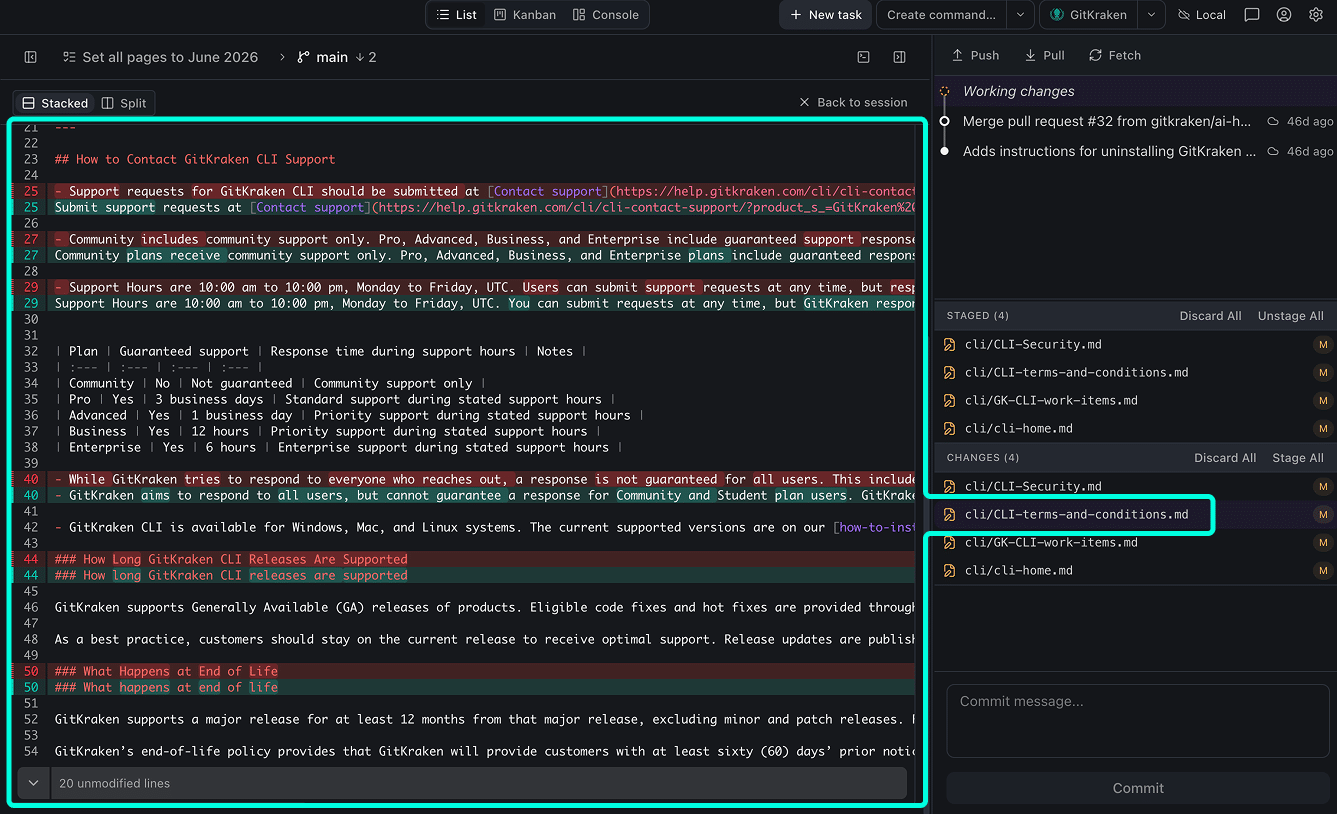Click the New task button
This screenshot has width=1337, height=814.
pos(826,15)
